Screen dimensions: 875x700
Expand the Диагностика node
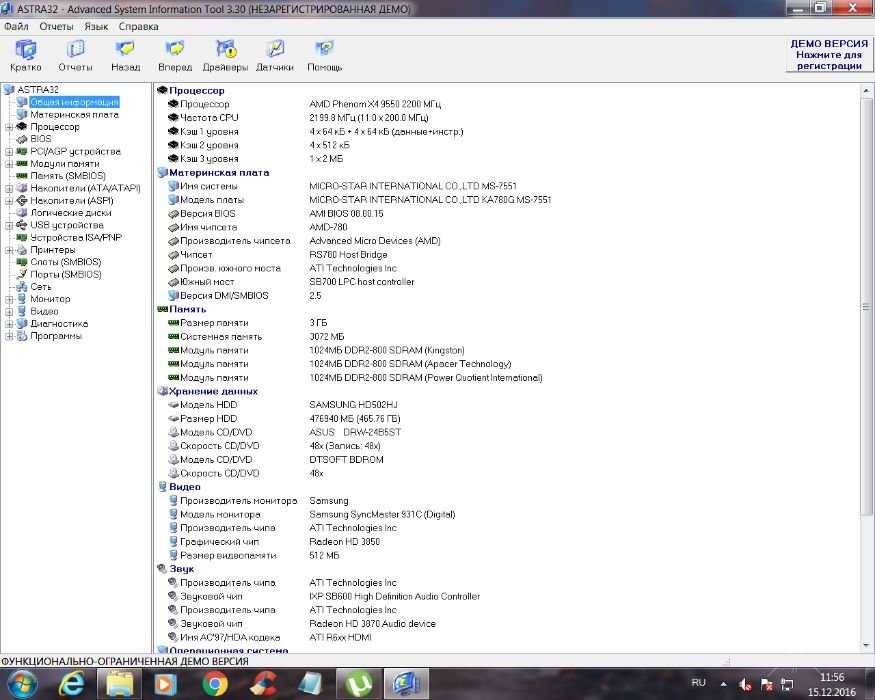9,324
